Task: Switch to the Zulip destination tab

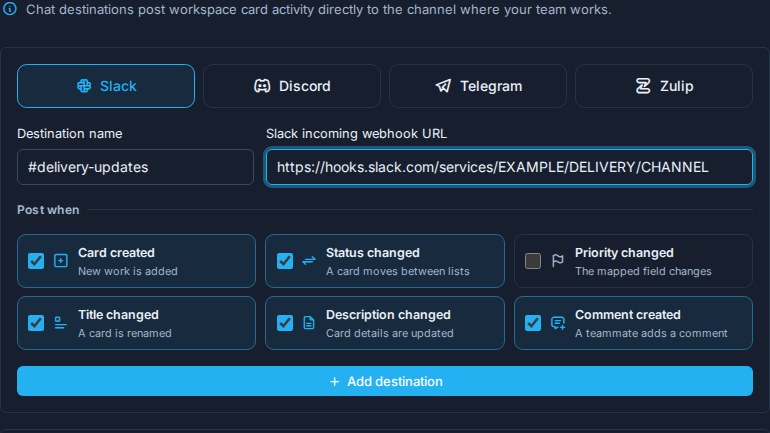Action: pos(664,86)
